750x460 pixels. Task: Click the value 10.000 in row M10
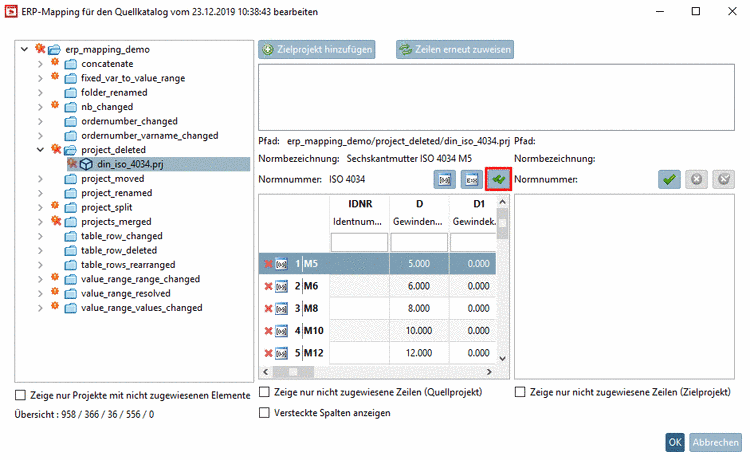[419, 331]
